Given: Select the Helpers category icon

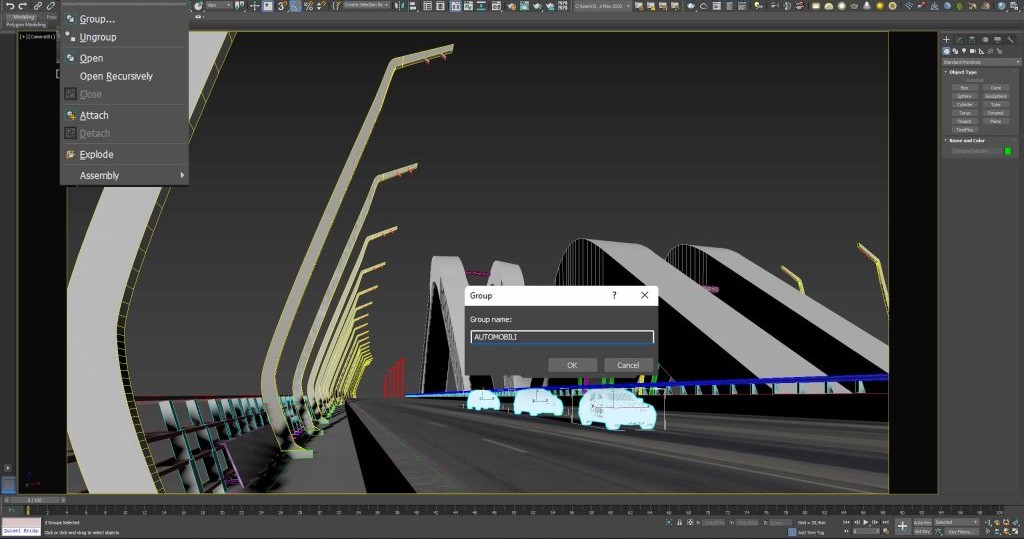Looking at the screenshot, I should pos(982,51).
